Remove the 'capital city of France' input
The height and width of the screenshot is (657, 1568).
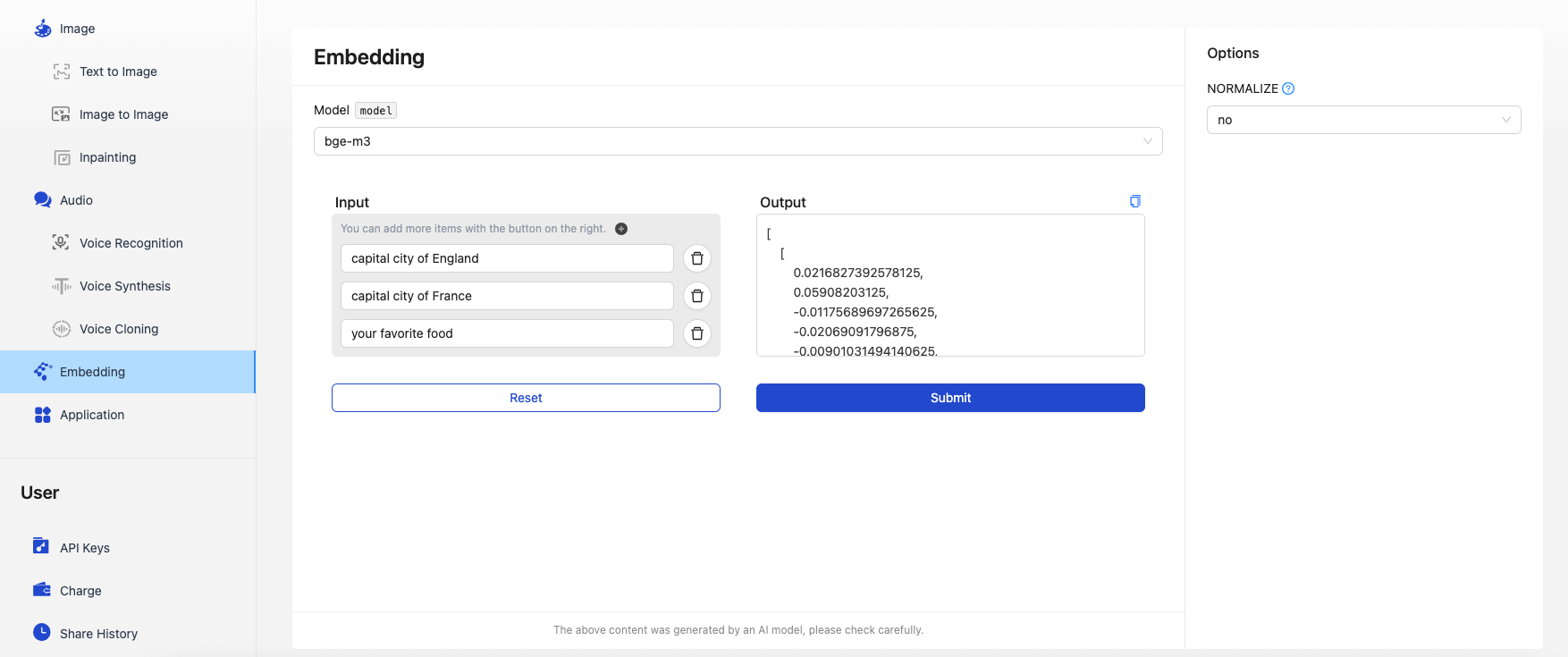pyautogui.click(x=697, y=296)
